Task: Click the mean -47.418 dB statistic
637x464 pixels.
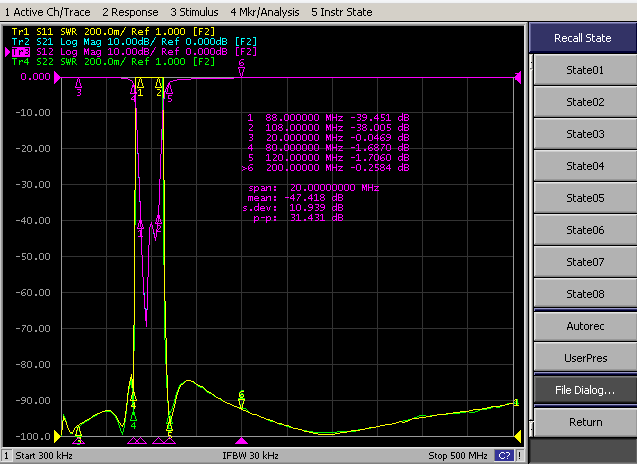Action: (x=295, y=198)
